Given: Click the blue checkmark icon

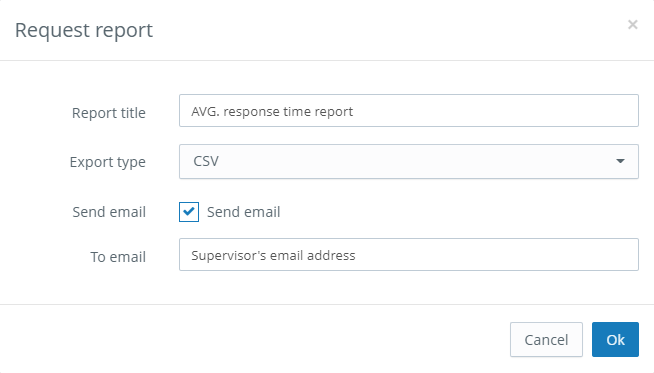Looking at the screenshot, I should (189, 211).
